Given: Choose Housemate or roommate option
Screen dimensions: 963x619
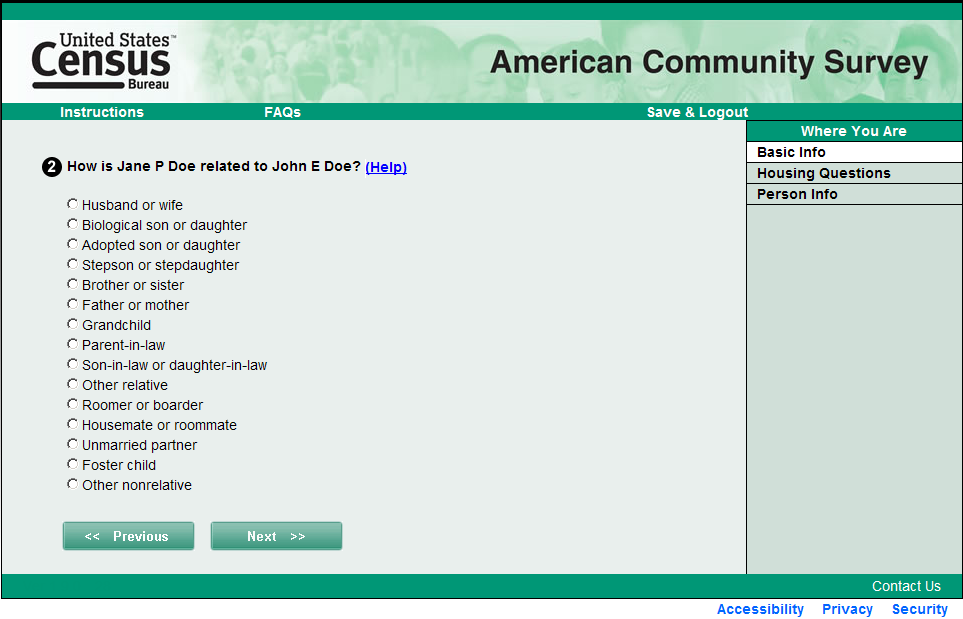Looking at the screenshot, I should pyautogui.click(x=72, y=424).
